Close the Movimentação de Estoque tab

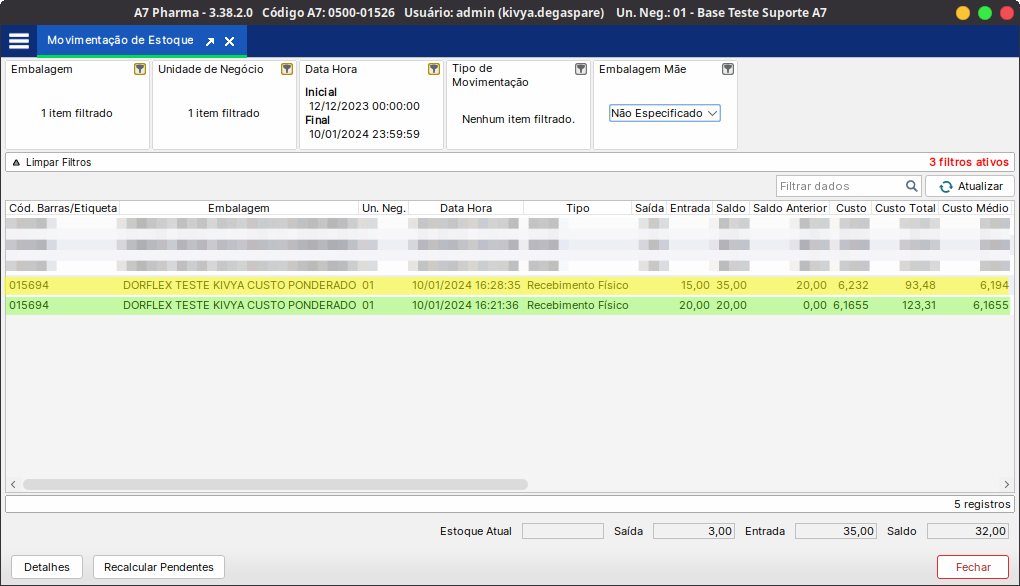(227, 42)
